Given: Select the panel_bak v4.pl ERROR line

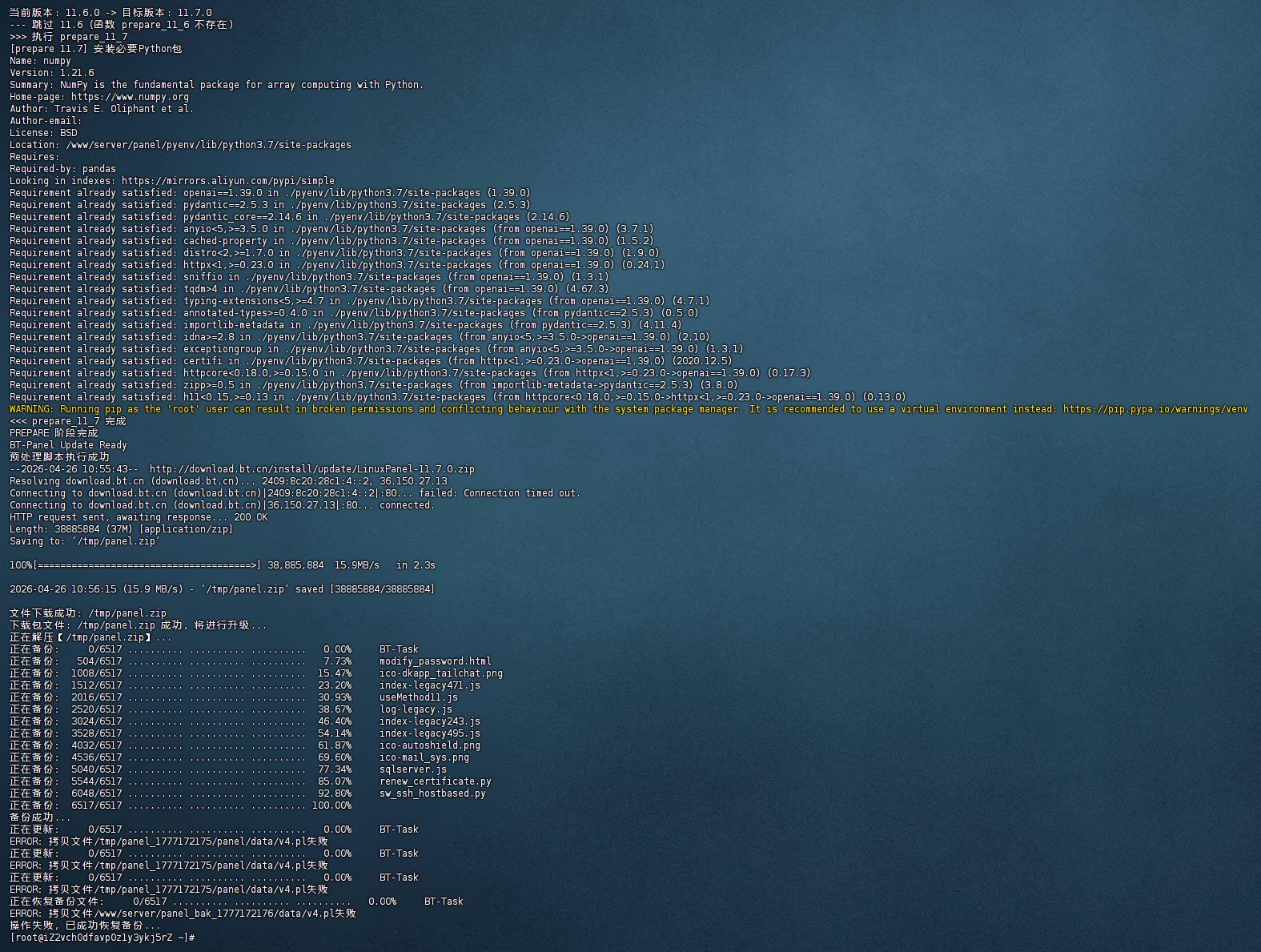Looking at the screenshot, I should coord(183,914).
